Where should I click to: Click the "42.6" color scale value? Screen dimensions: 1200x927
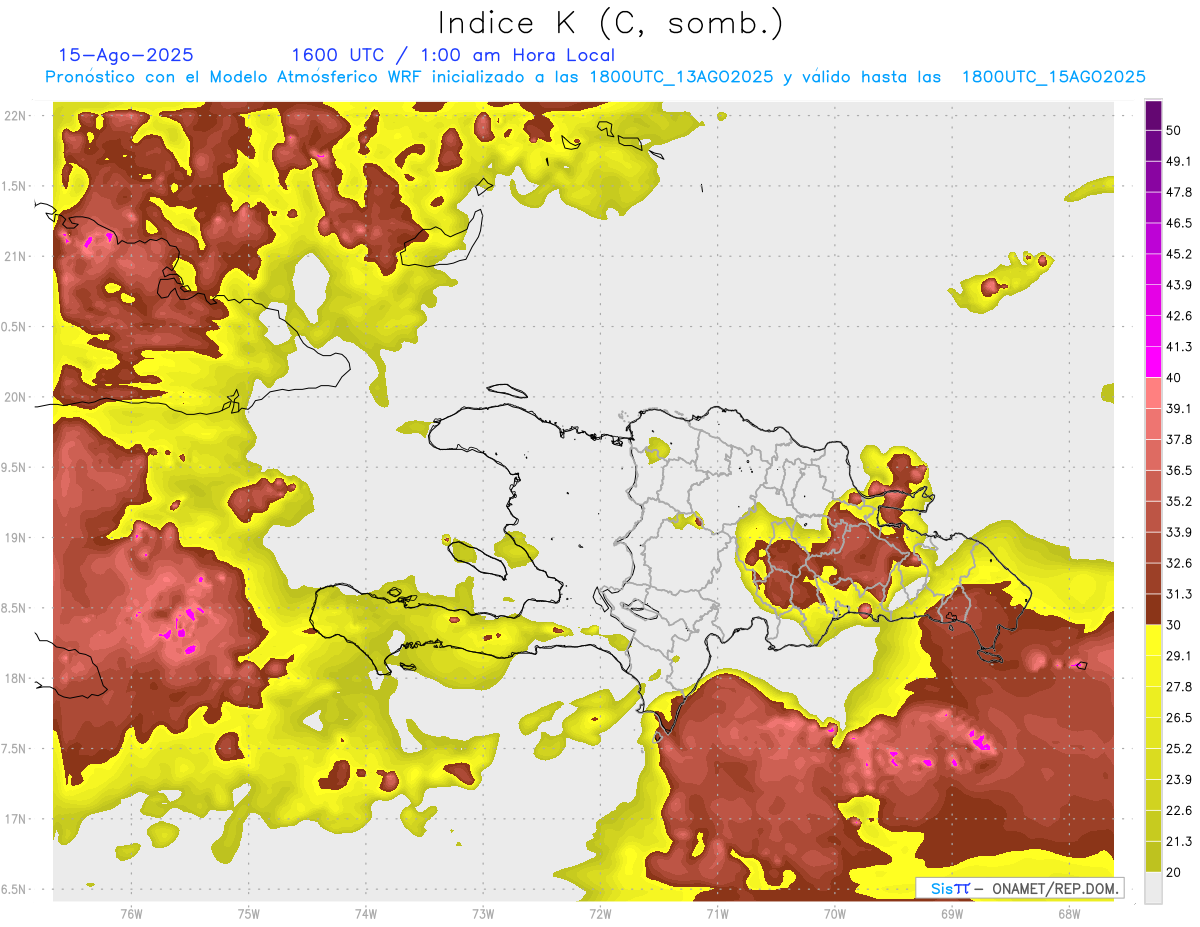(1179, 316)
